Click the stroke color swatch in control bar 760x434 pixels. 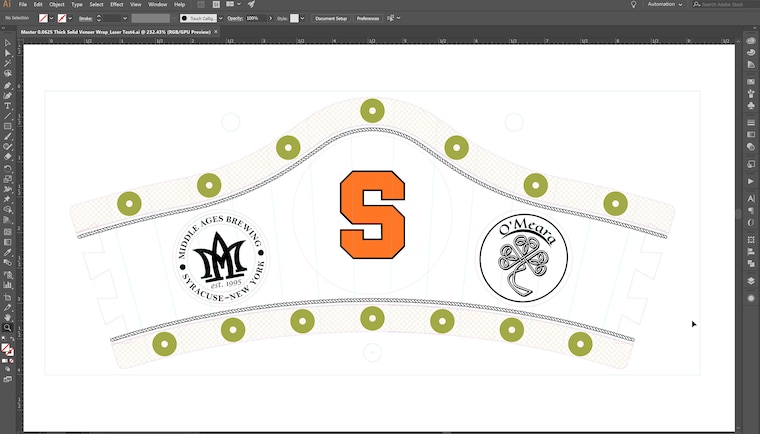point(62,18)
